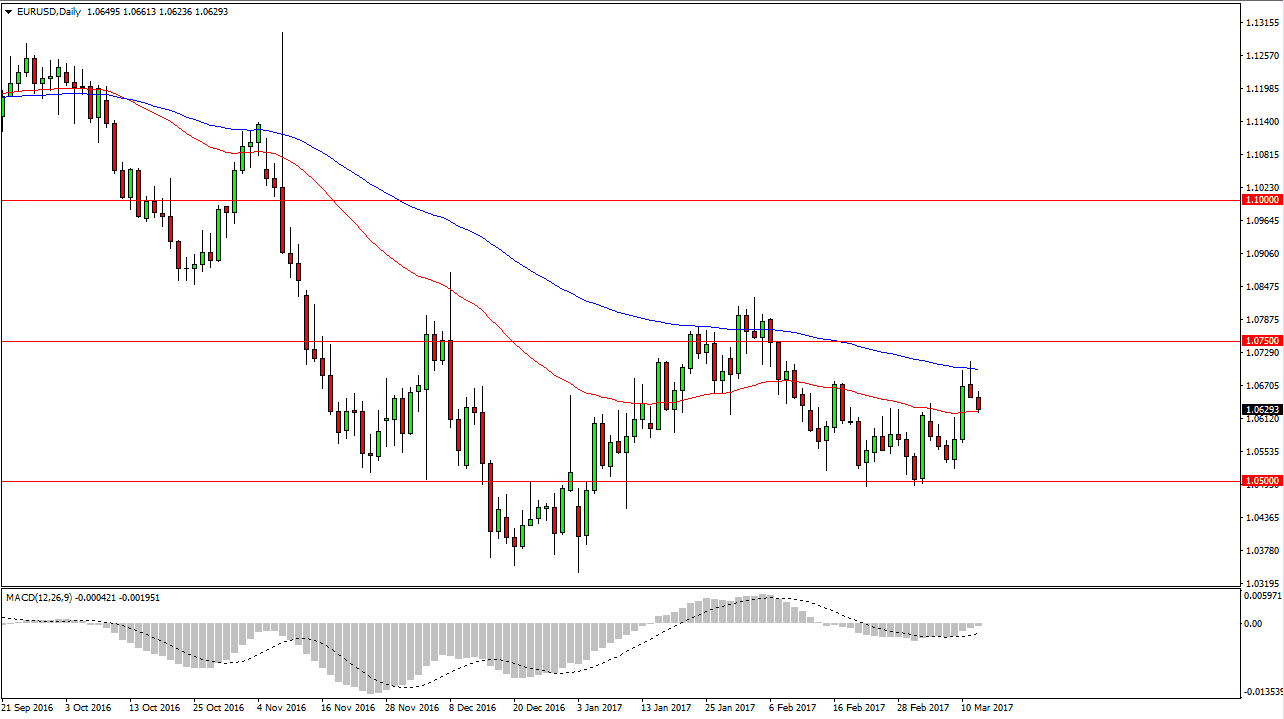Select the black 1.06293 current price tag
The width and height of the screenshot is (1284, 719).
(x=1260, y=407)
